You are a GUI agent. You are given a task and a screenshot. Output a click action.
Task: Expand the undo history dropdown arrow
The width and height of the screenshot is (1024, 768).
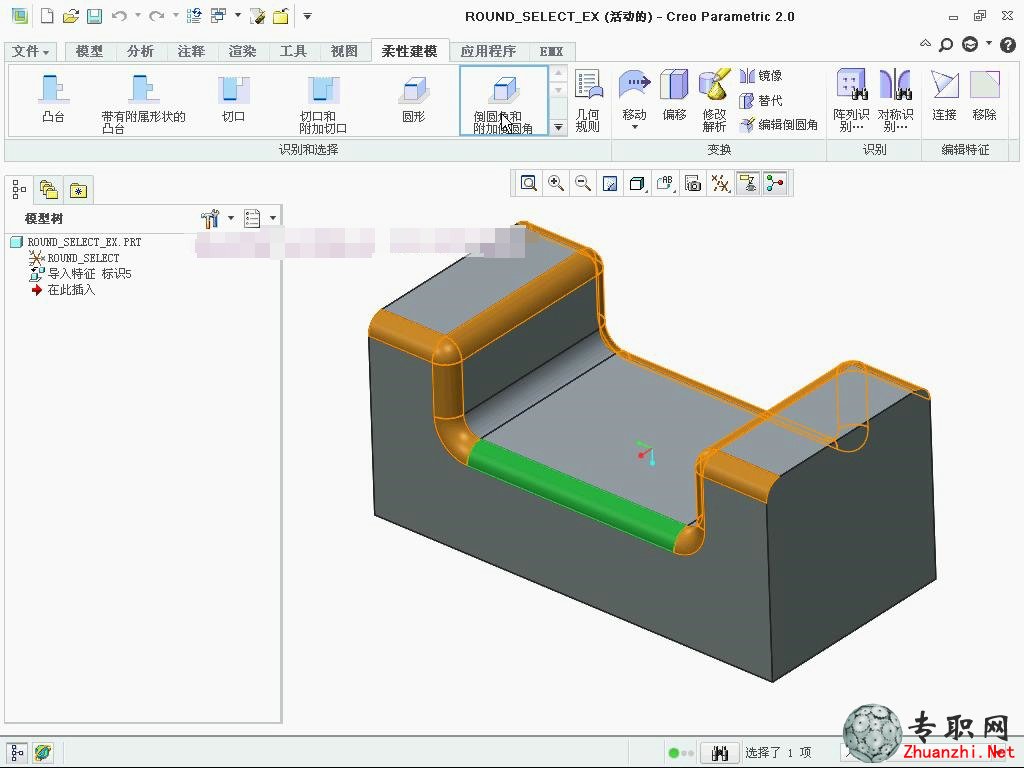[x=138, y=15]
